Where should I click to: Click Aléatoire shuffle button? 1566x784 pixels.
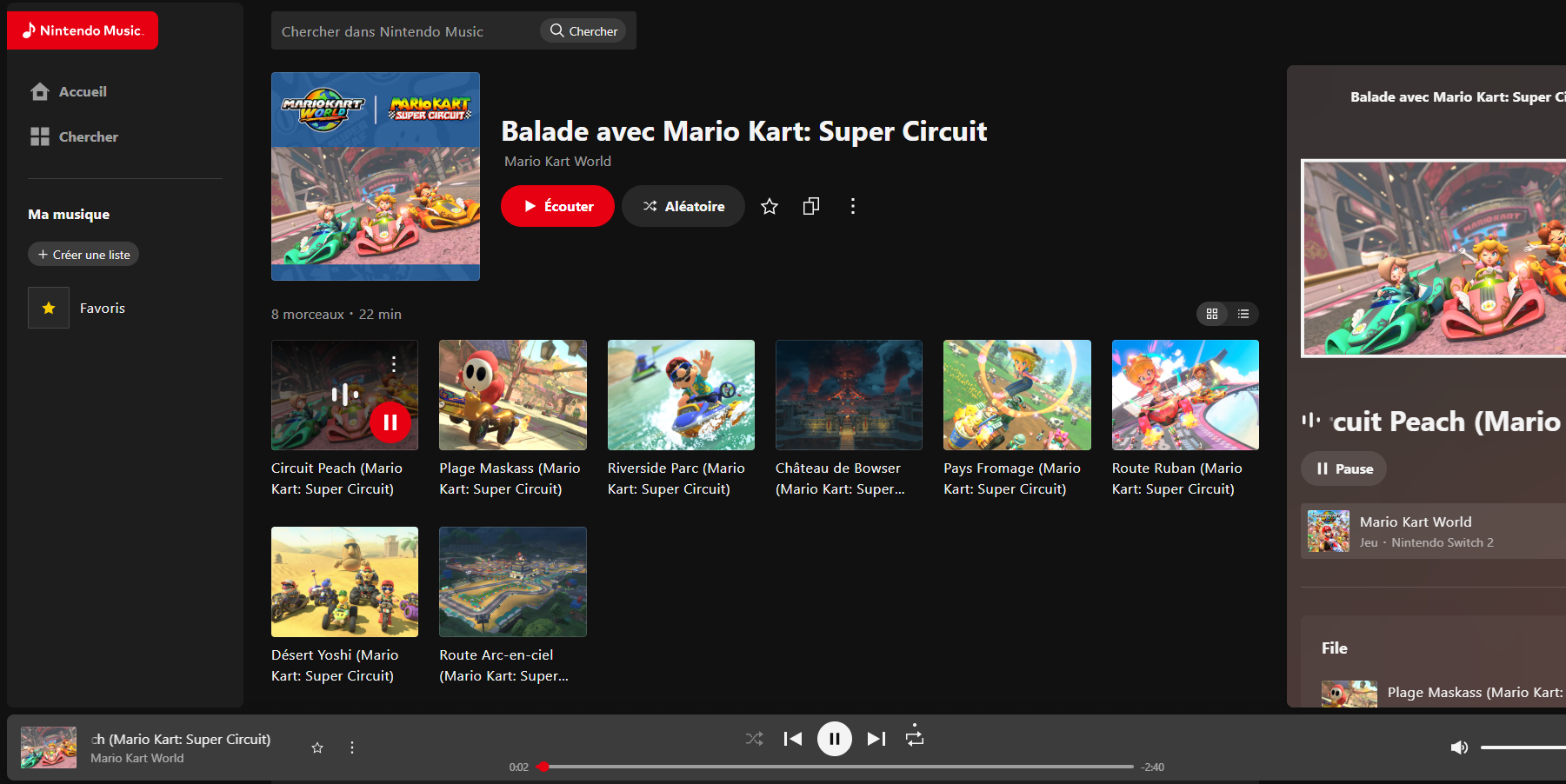click(x=683, y=206)
